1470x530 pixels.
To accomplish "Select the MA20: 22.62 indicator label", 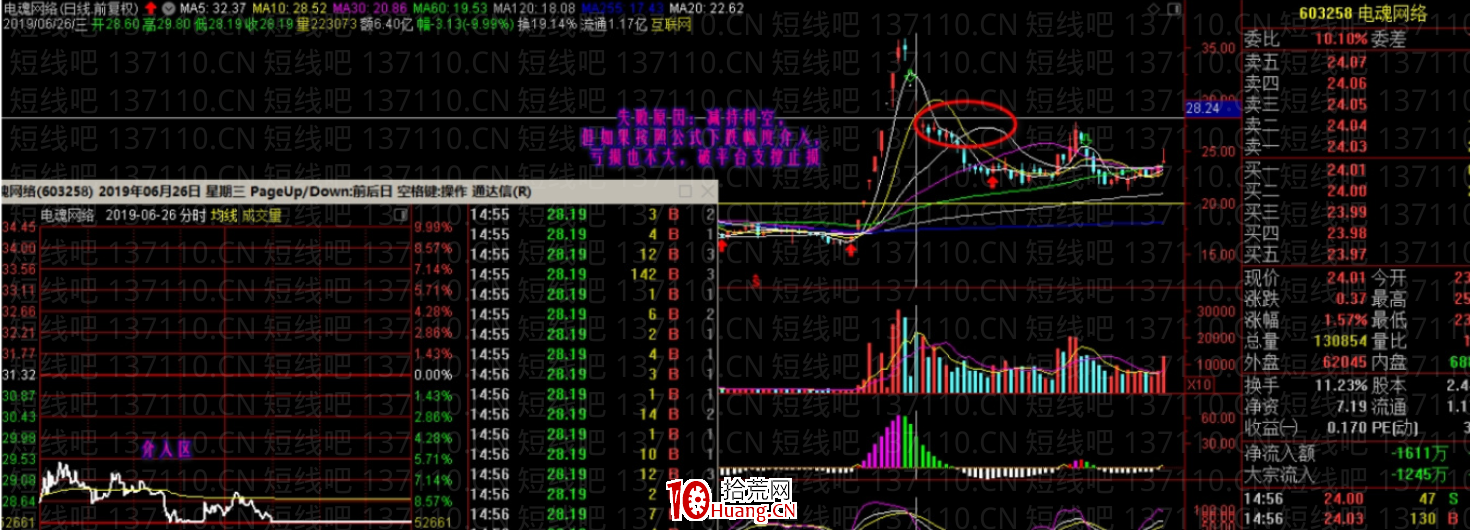I will (708, 8).
